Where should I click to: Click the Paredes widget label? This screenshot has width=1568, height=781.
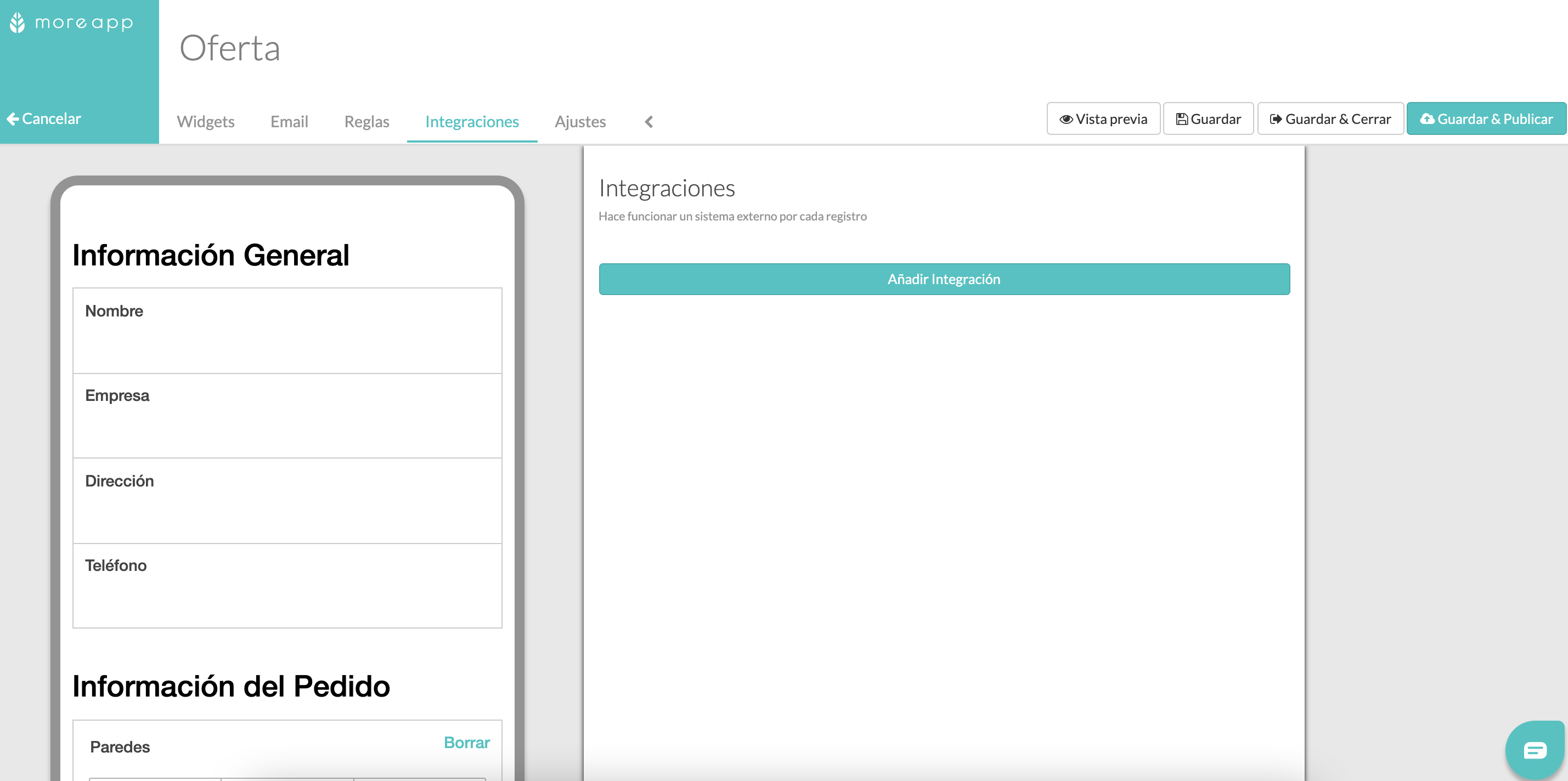[120, 746]
